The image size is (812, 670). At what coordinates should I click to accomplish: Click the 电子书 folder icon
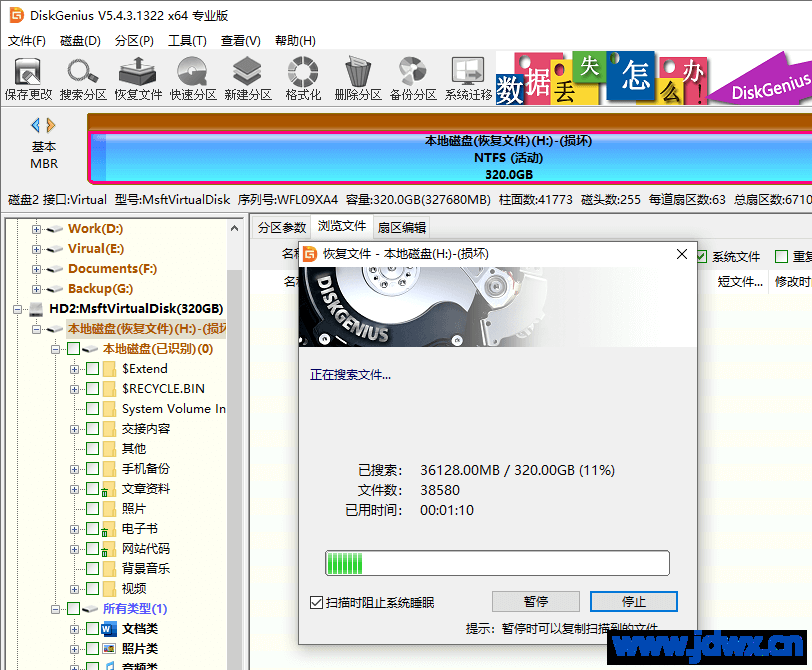pos(108,529)
